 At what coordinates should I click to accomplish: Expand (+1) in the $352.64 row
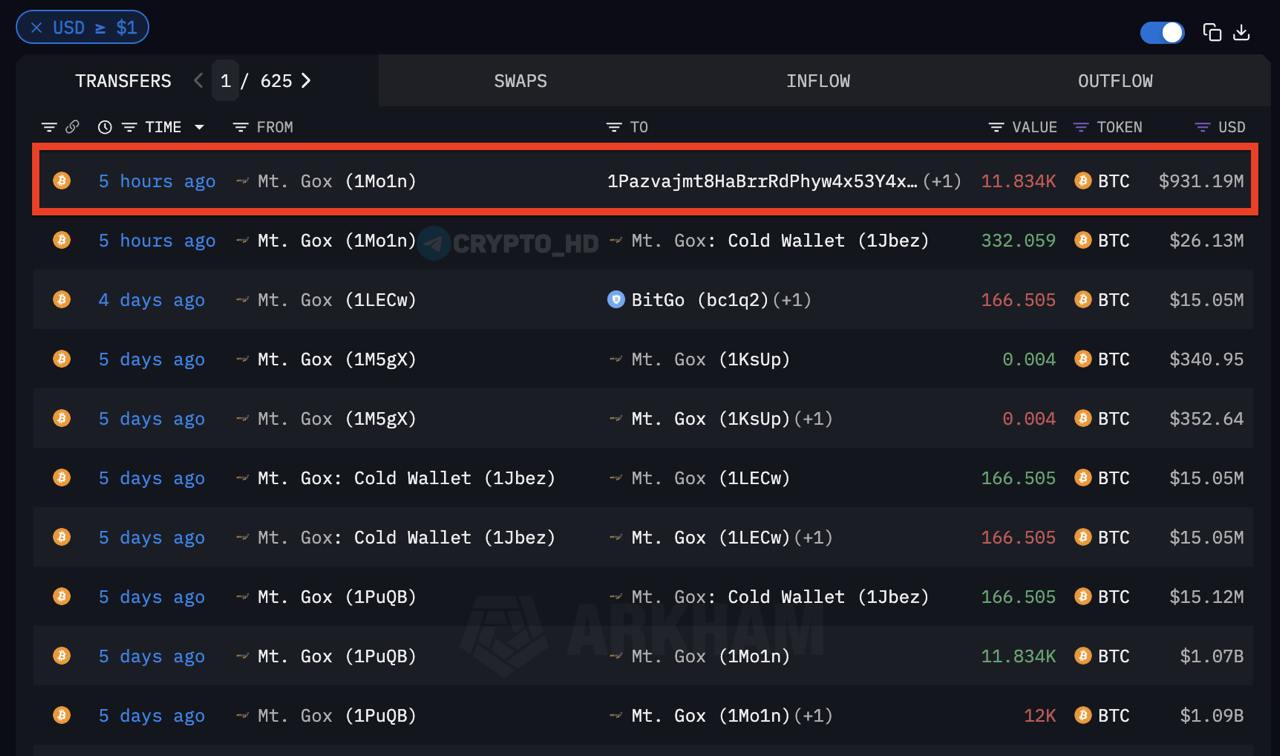(813, 418)
